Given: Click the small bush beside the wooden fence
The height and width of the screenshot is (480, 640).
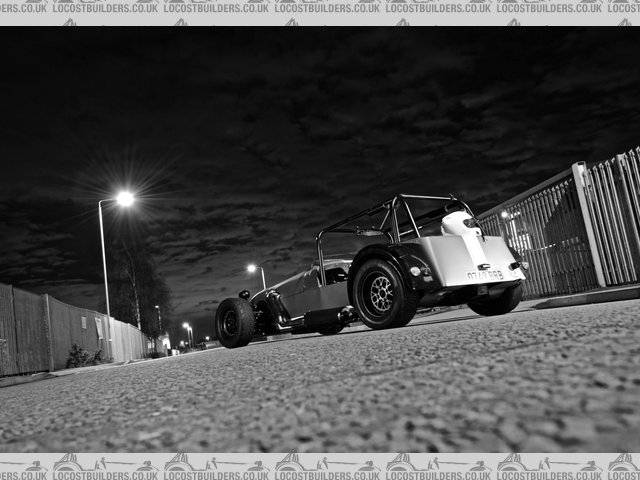Looking at the screenshot, I should pyautogui.click(x=78, y=356).
